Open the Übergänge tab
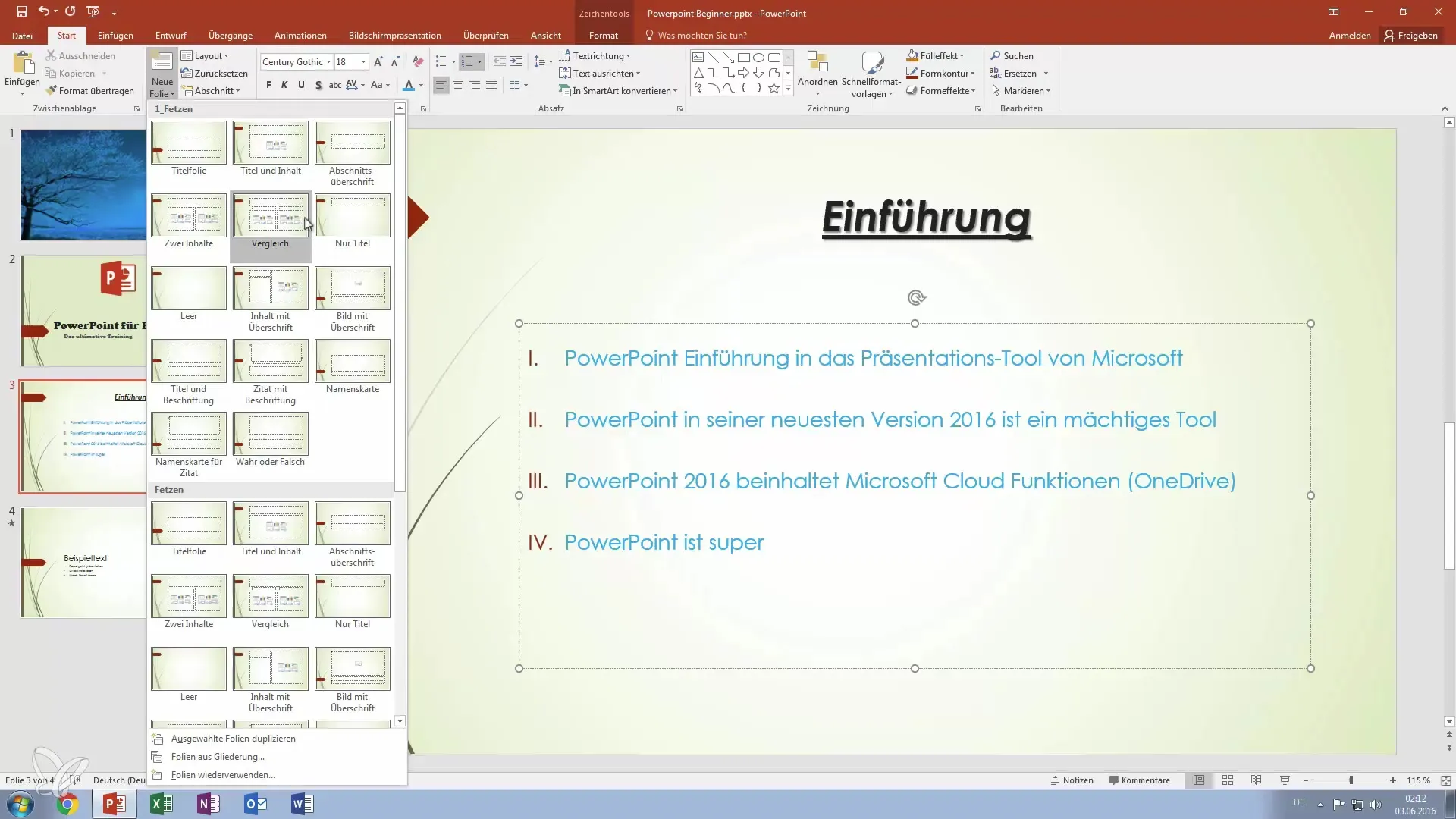This screenshot has width=1456, height=819. [x=231, y=36]
